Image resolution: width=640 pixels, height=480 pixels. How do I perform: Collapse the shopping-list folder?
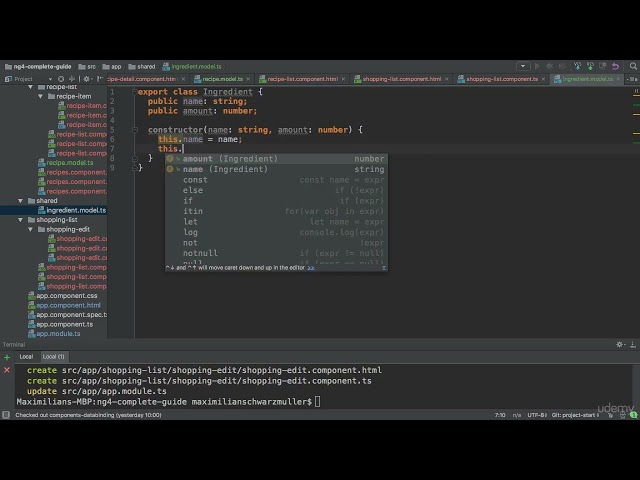(20, 220)
